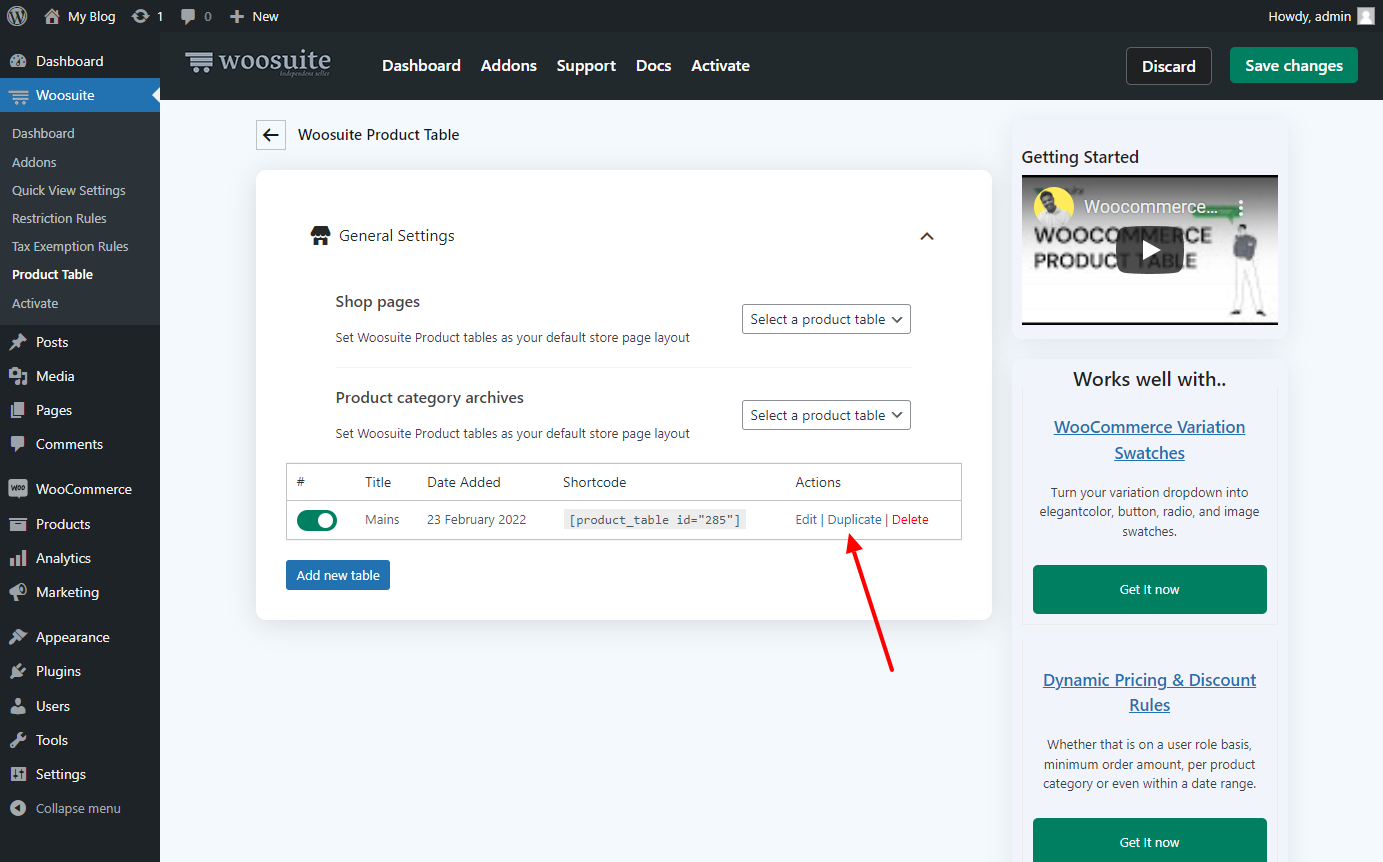The width and height of the screenshot is (1383, 862).
Task: Click the Posts pin icon
Action: (18, 342)
